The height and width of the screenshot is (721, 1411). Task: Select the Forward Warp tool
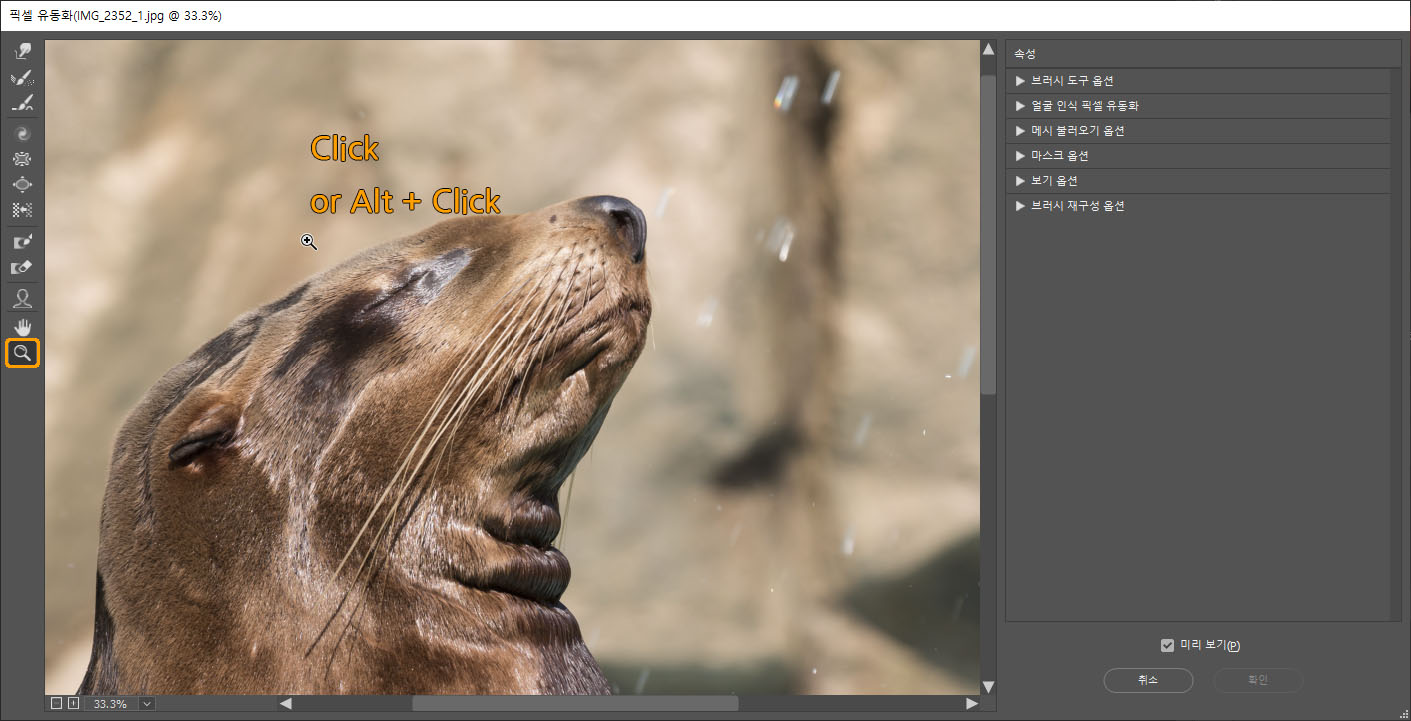coord(22,51)
